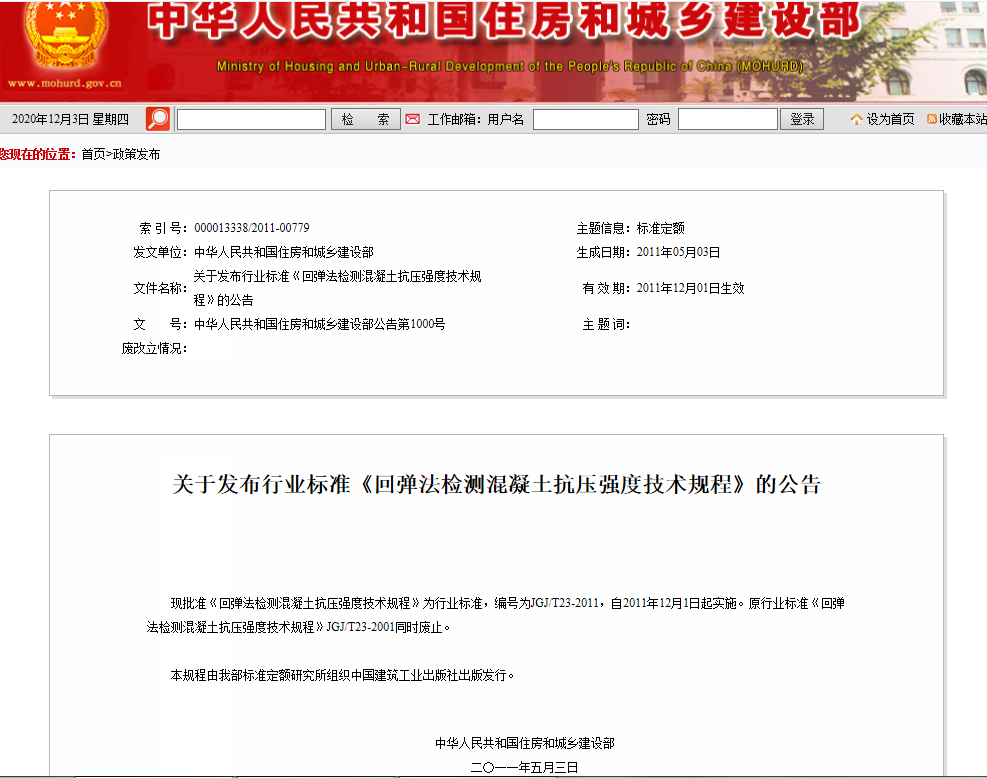Click the paragraph about 中国建筑工业出版社
The image size is (987, 778).
coord(342,675)
